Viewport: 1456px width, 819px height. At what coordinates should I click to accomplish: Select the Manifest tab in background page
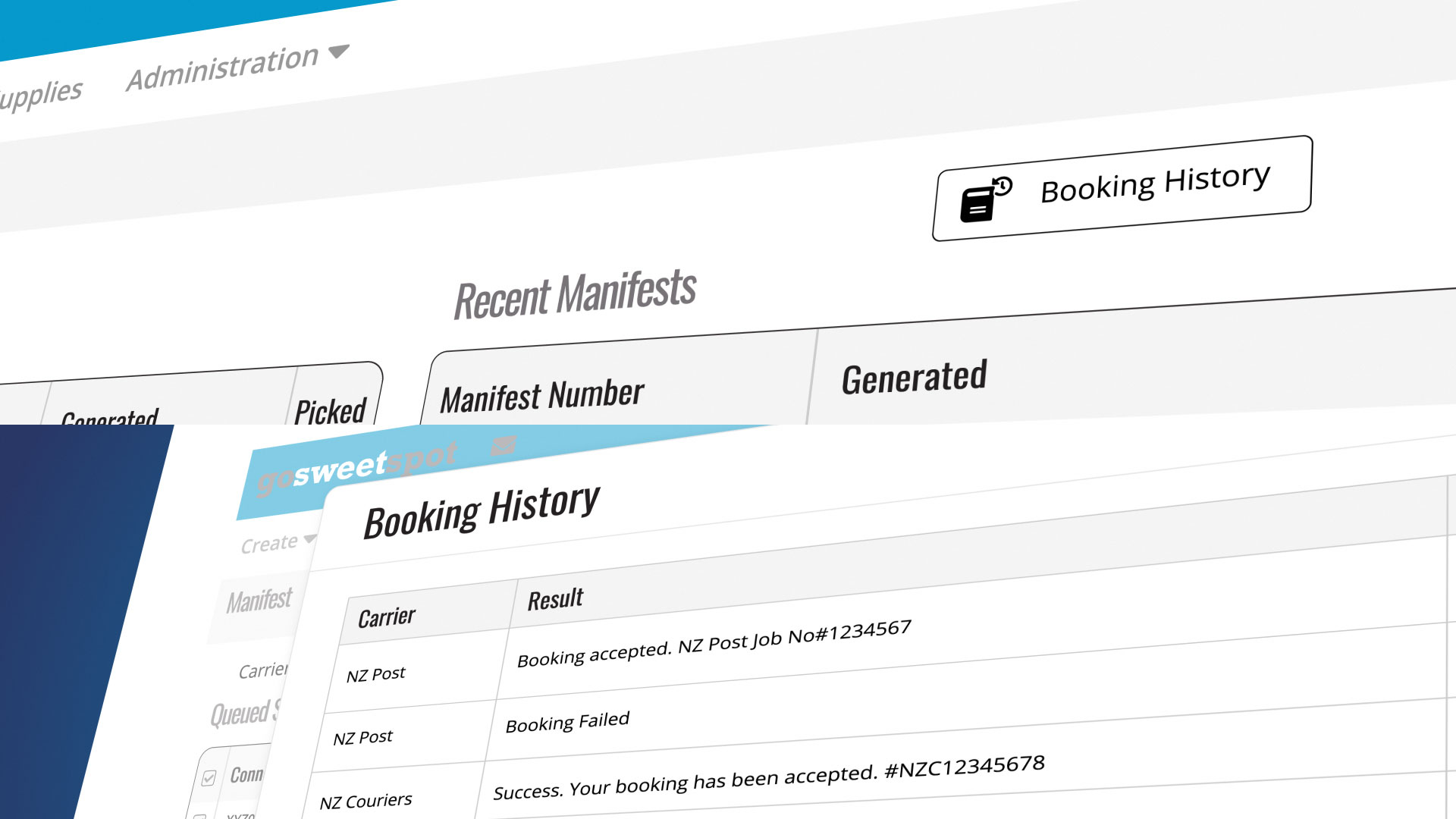(x=259, y=601)
